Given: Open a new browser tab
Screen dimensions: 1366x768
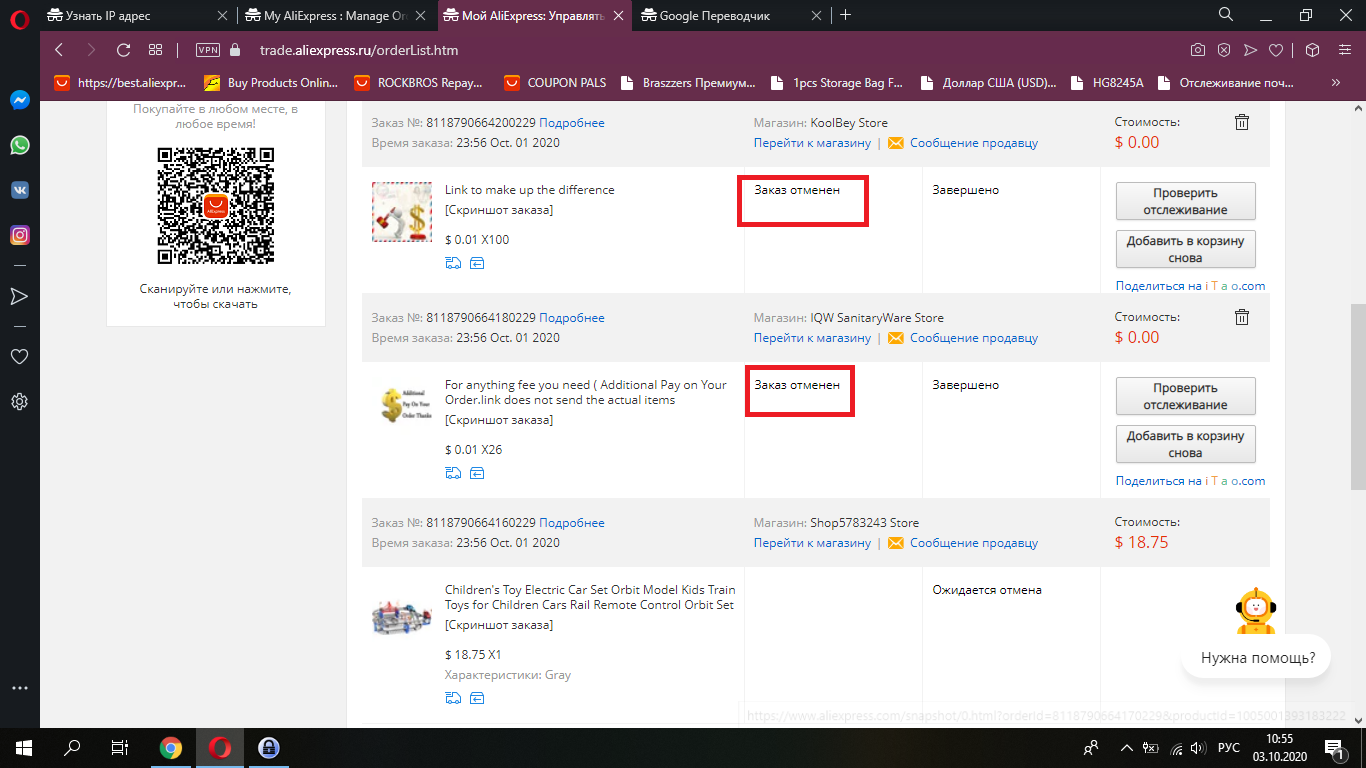Looking at the screenshot, I should 846,15.
